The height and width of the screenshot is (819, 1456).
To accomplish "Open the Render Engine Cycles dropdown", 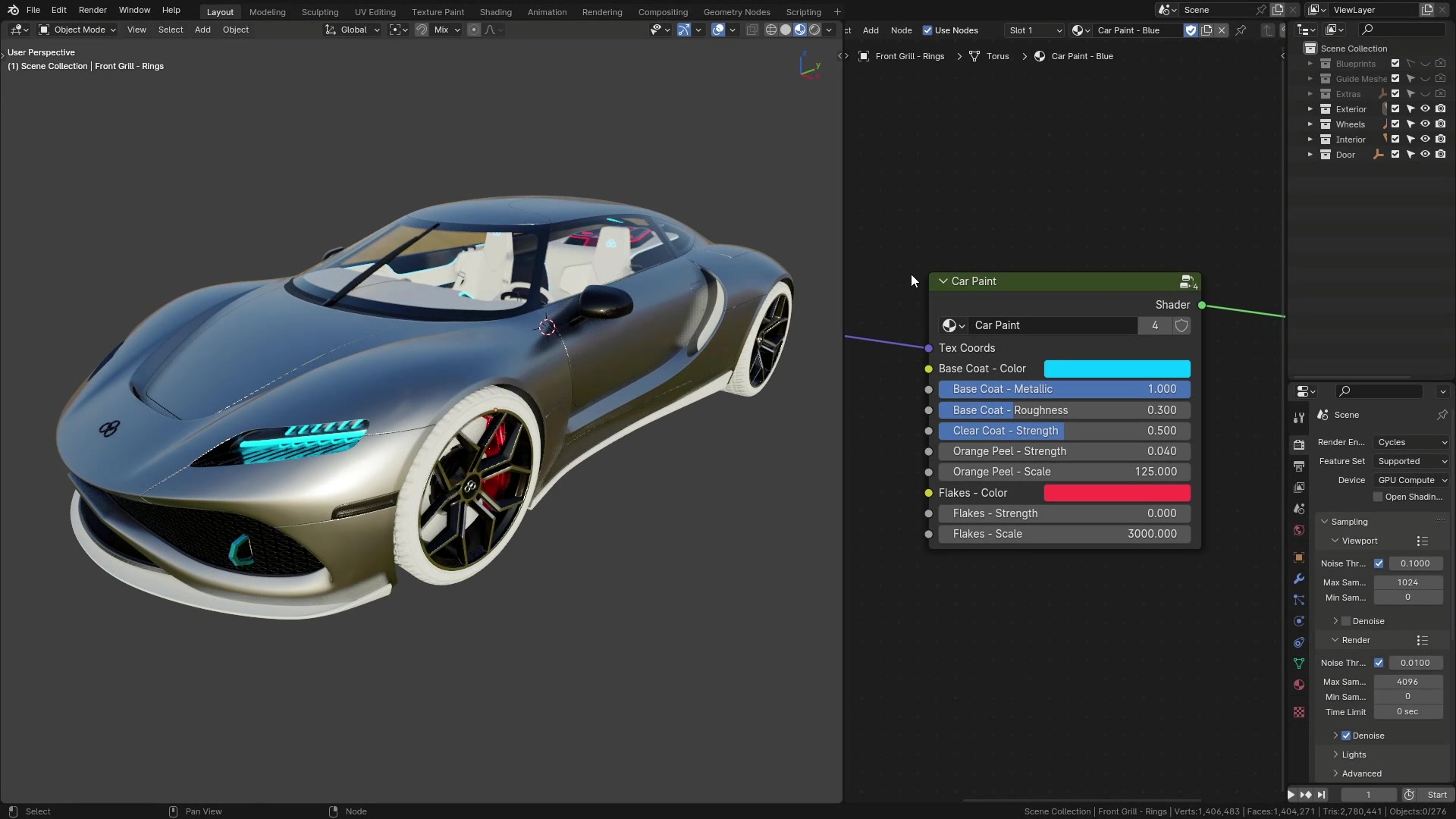I will (1412, 442).
